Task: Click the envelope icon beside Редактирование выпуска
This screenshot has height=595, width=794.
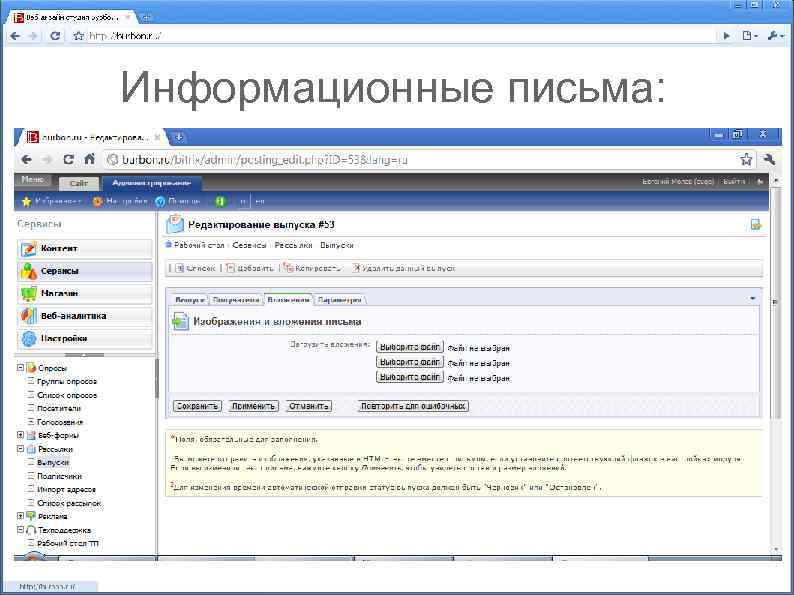Action: click(175, 224)
